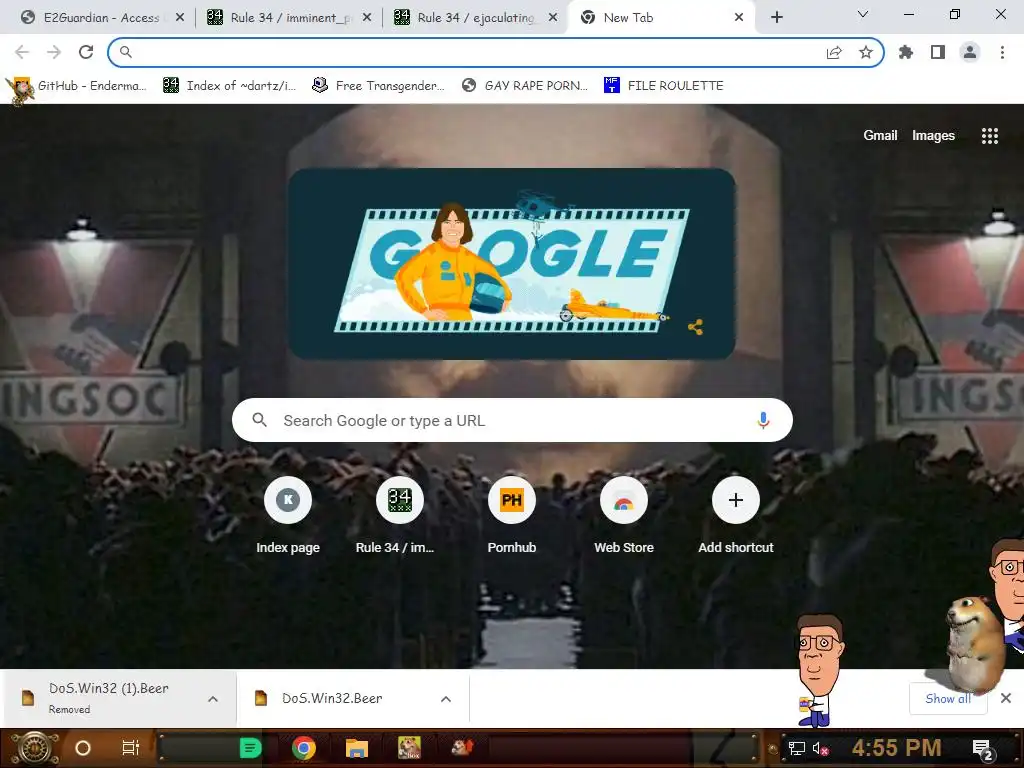Click the forward navigation arrow
The image size is (1024, 768).
click(x=54, y=52)
